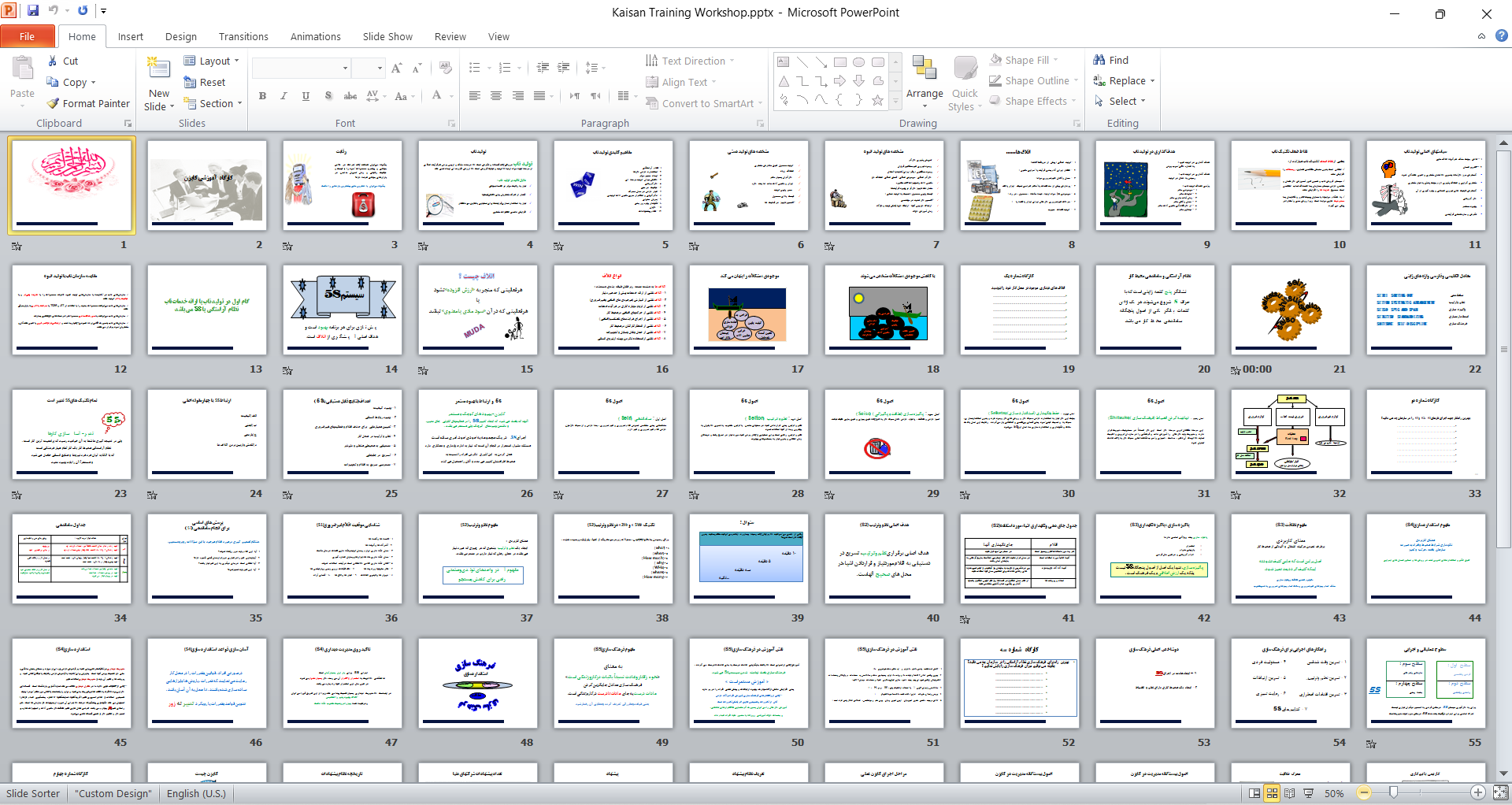Select the Line shape in gallery
The width and height of the screenshot is (1512, 805).
[x=802, y=61]
